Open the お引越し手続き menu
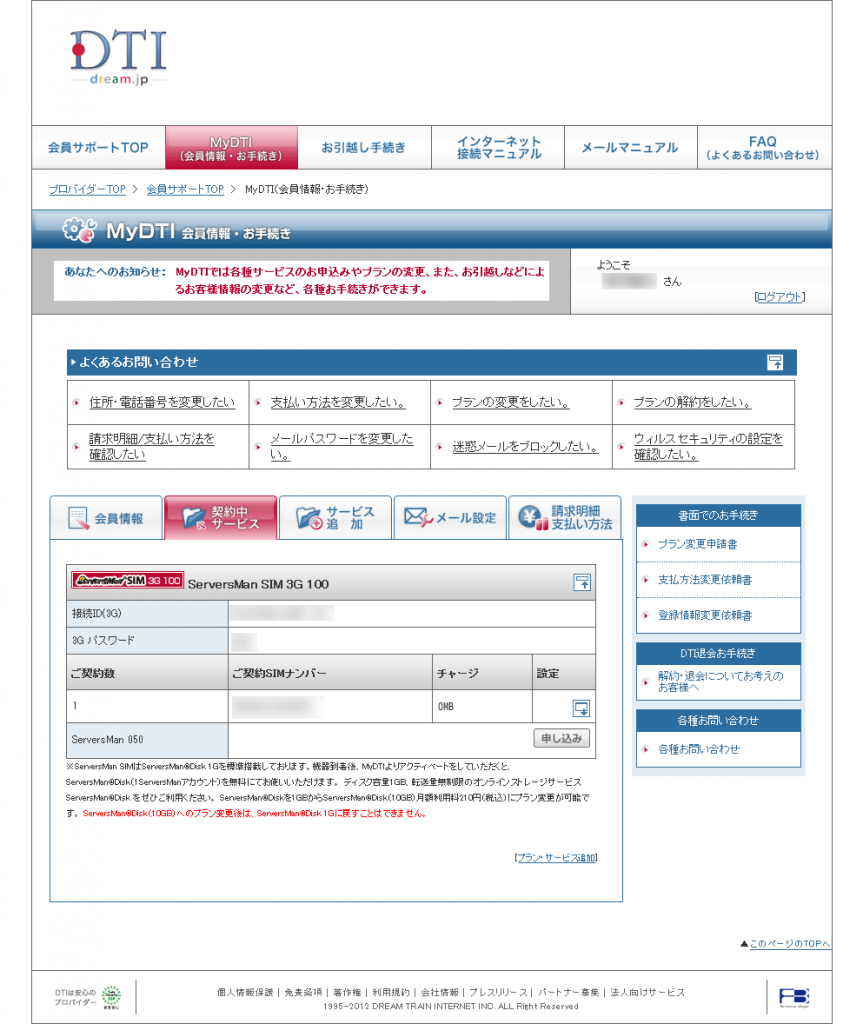 click(x=364, y=148)
